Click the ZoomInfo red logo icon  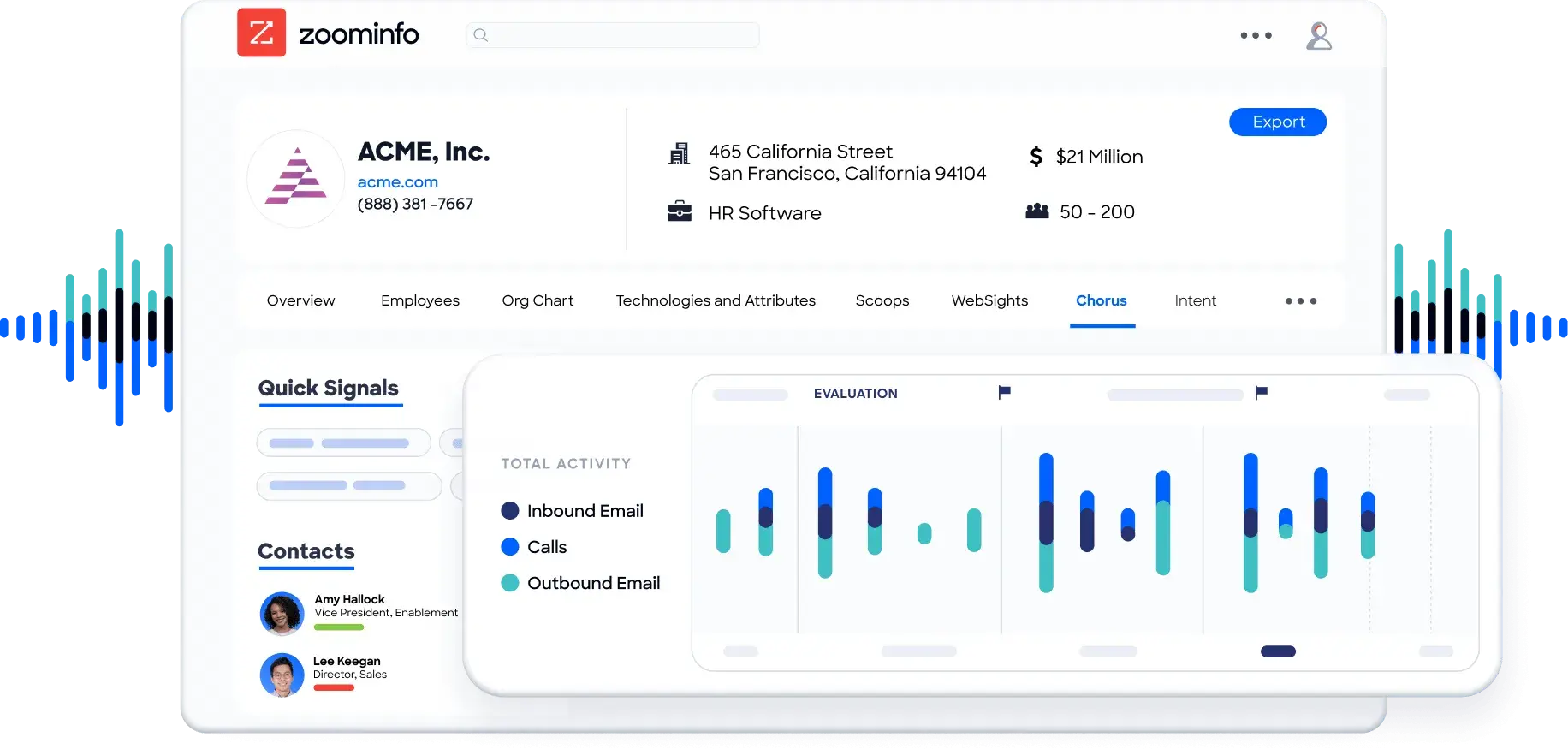click(261, 33)
